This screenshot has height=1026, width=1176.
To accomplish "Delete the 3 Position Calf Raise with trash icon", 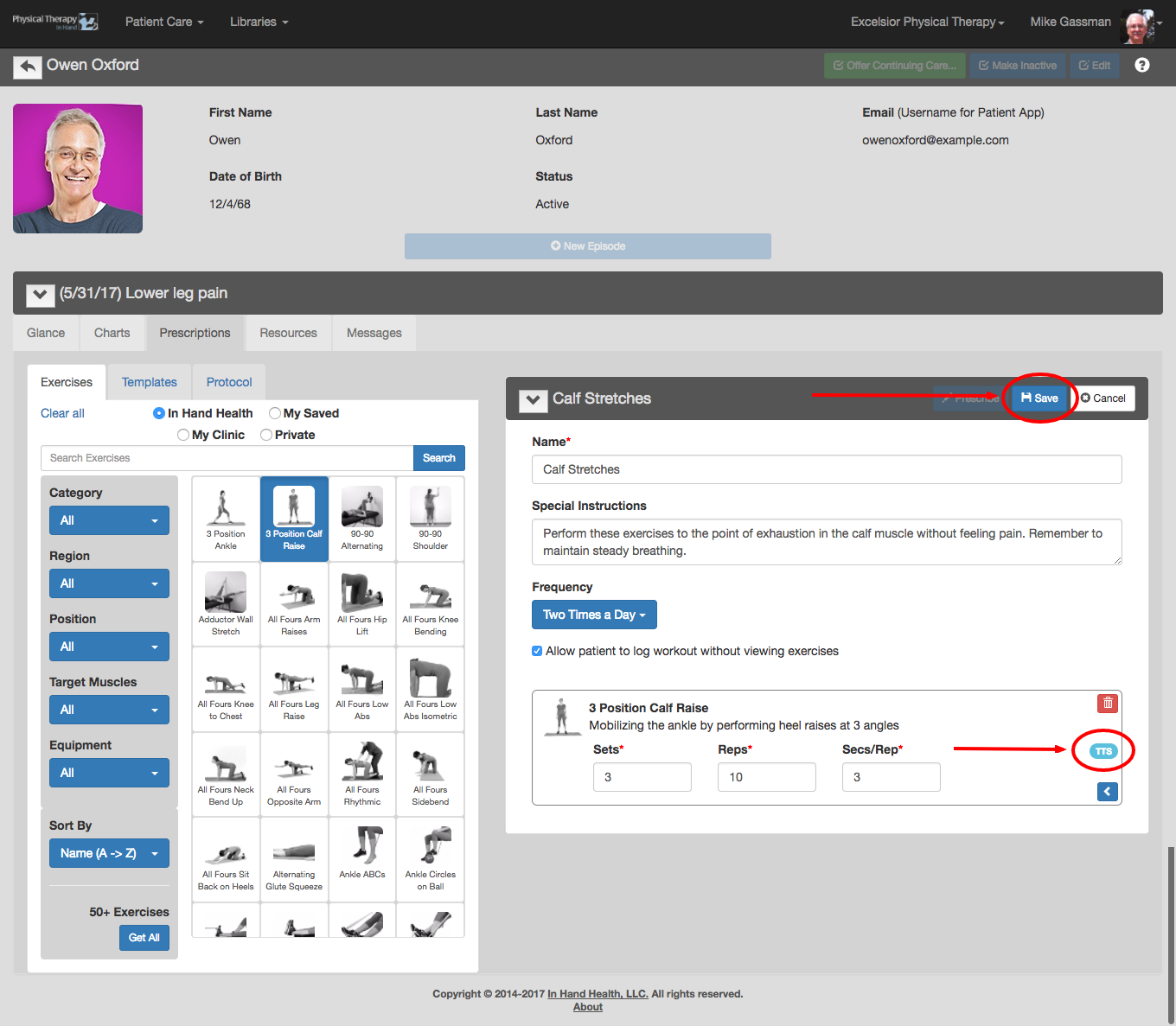I will pos(1108,704).
